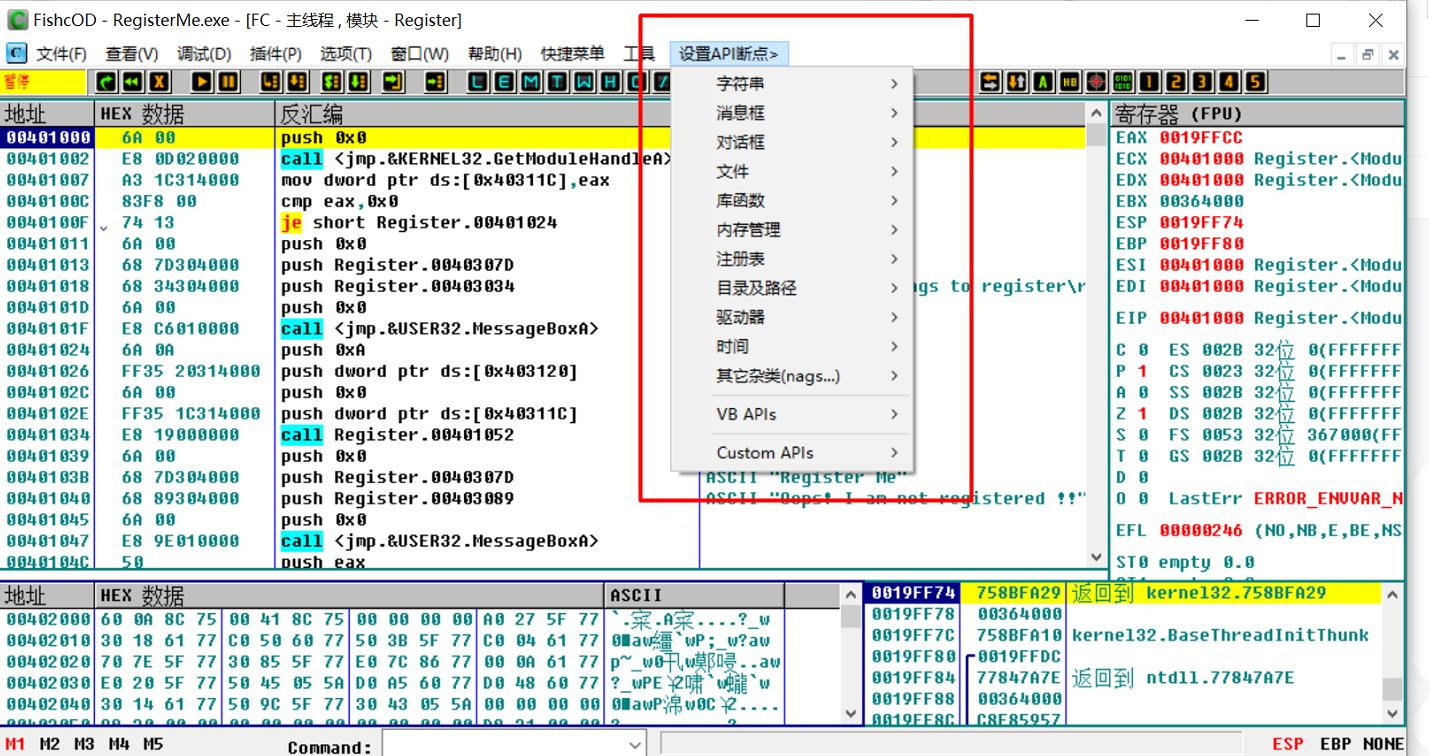Click the number 1 toolbar icon

click(x=1150, y=82)
